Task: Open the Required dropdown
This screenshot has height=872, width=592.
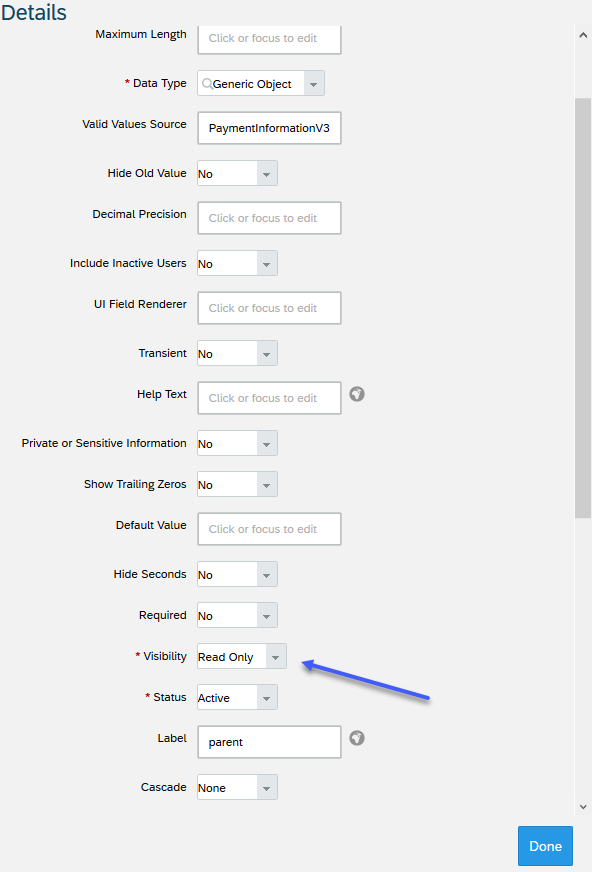Action: [237, 615]
